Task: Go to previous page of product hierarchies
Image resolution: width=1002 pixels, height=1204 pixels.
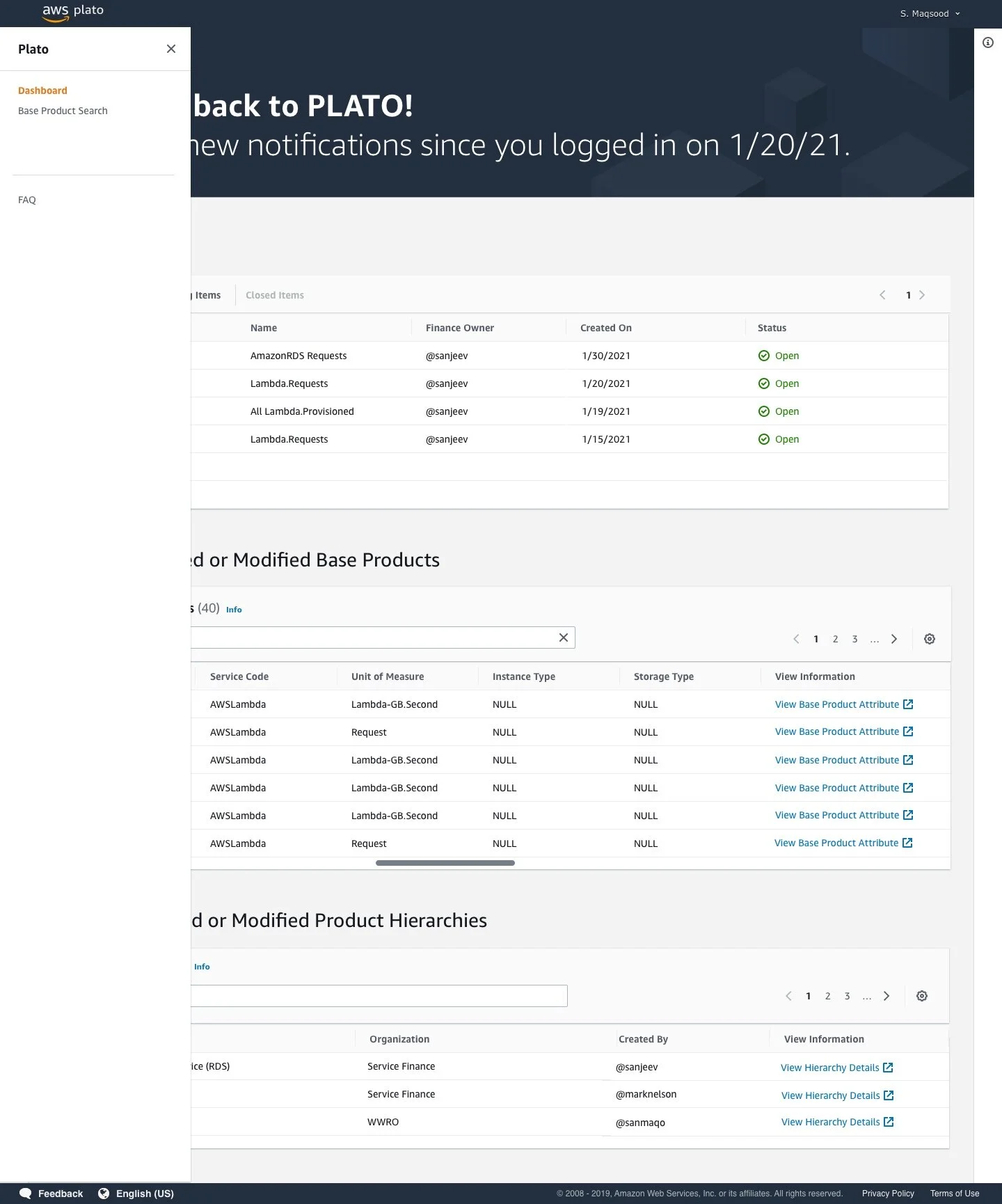Action: click(x=788, y=996)
